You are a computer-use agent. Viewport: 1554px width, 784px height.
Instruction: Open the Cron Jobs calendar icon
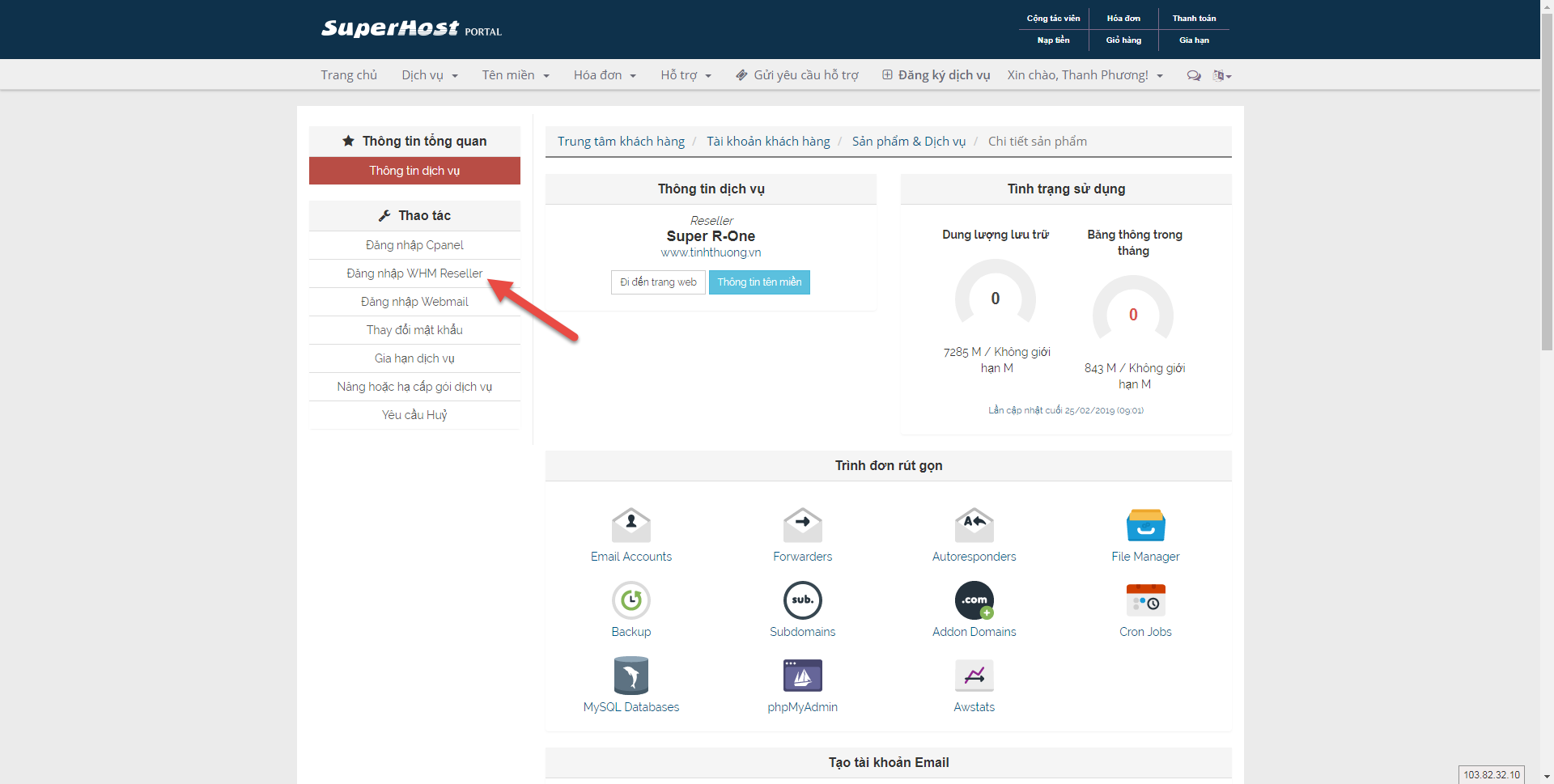[x=1145, y=600]
